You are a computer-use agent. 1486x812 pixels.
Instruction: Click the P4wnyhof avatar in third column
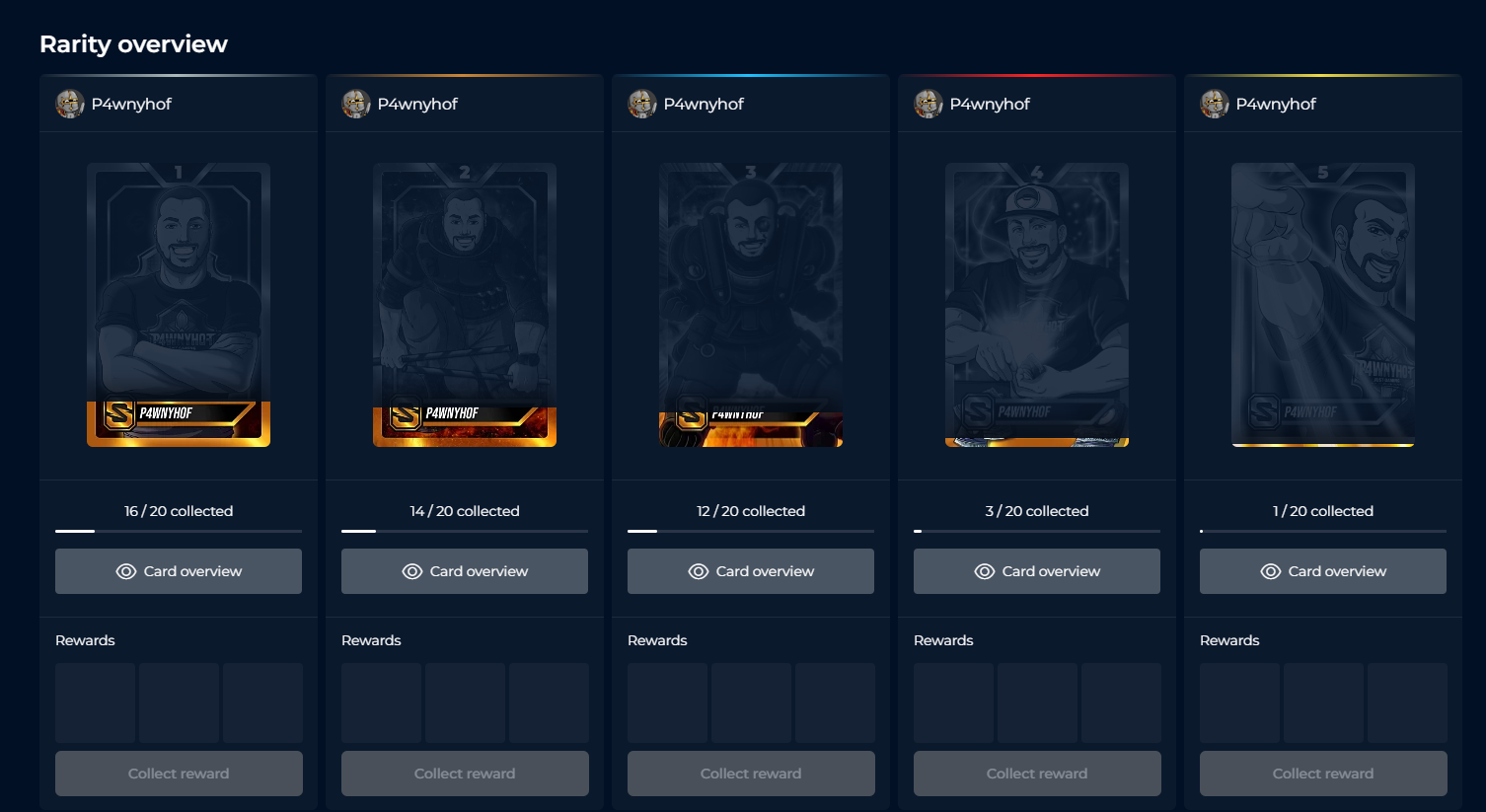point(642,104)
